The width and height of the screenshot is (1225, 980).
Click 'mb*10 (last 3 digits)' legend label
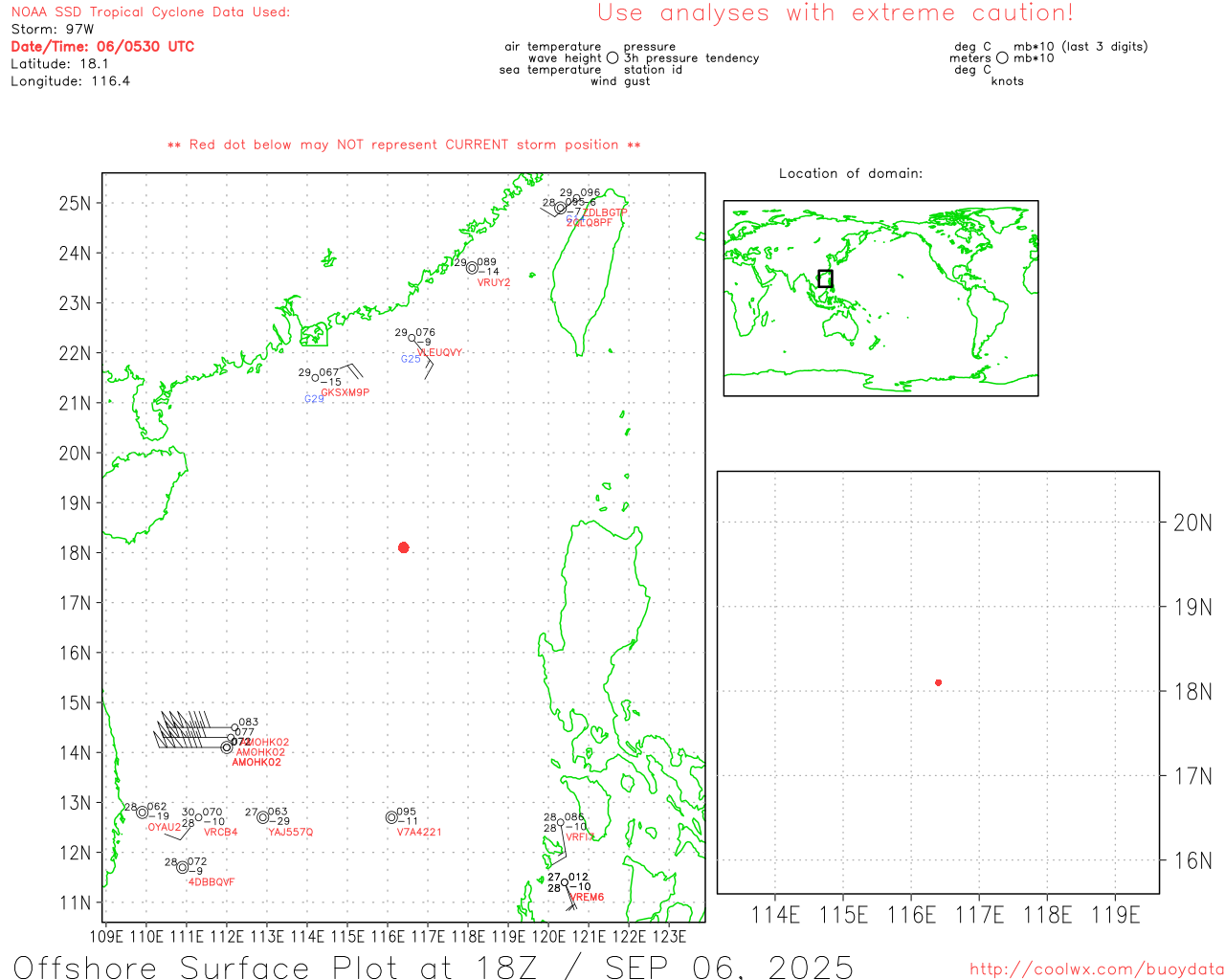pos(1080,47)
